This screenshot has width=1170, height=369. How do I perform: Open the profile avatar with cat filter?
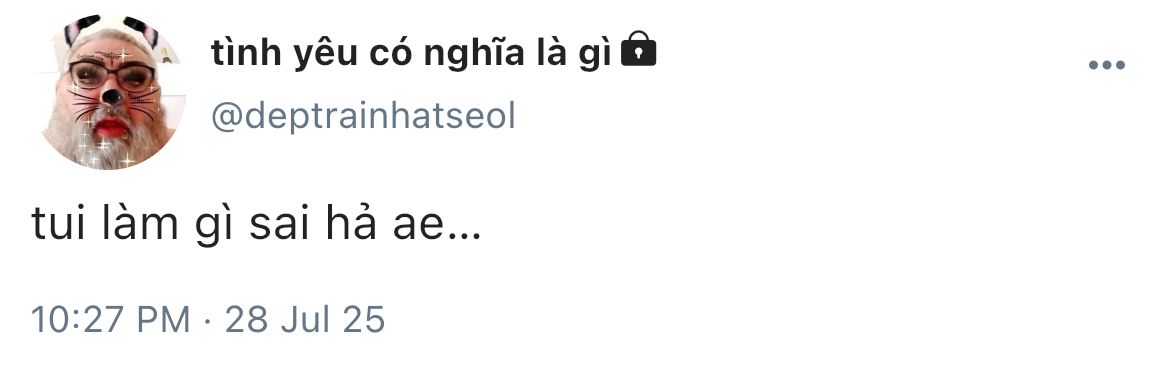110,91
